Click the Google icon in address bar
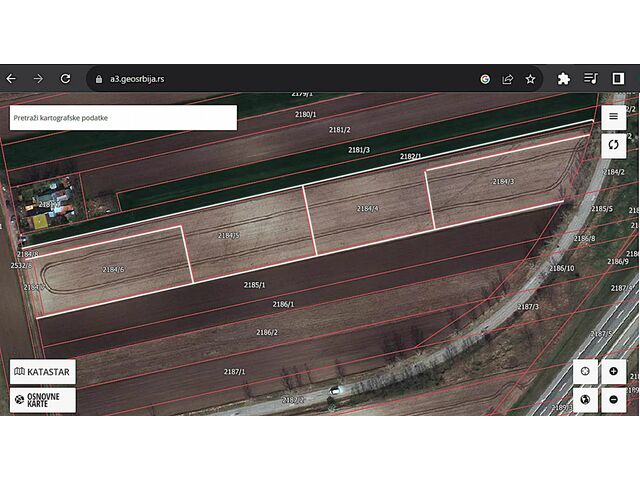The width and height of the screenshot is (640, 480). pyautogui.click(x=485, y=78)
